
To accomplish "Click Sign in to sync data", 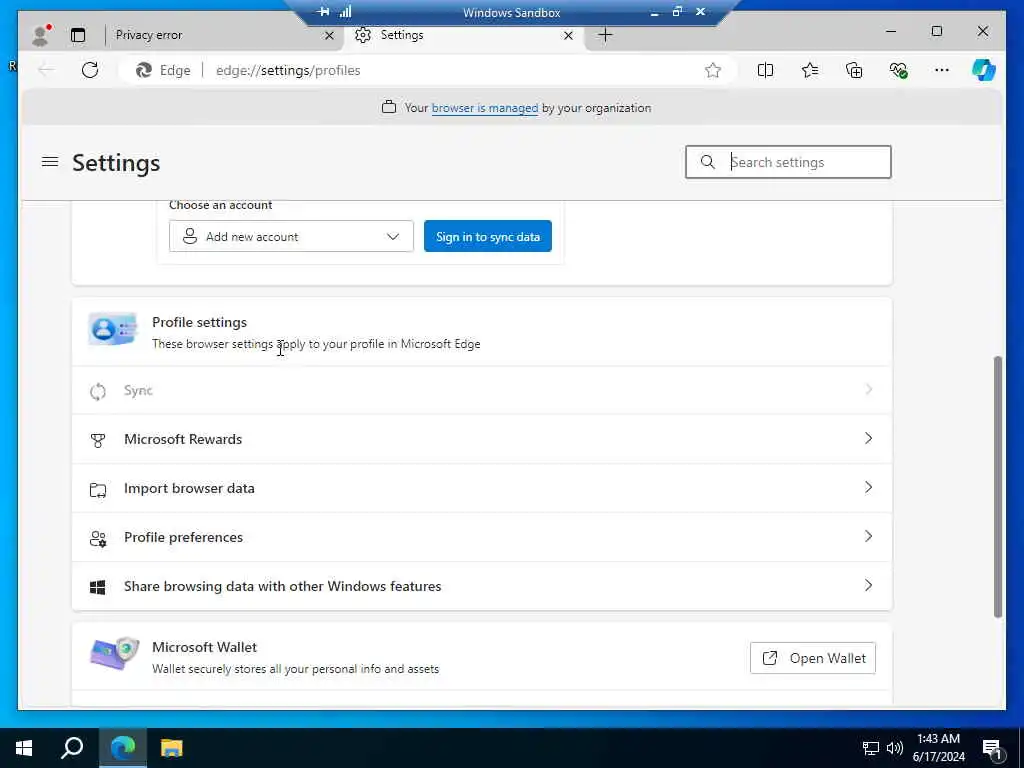I will pos(488,236).
